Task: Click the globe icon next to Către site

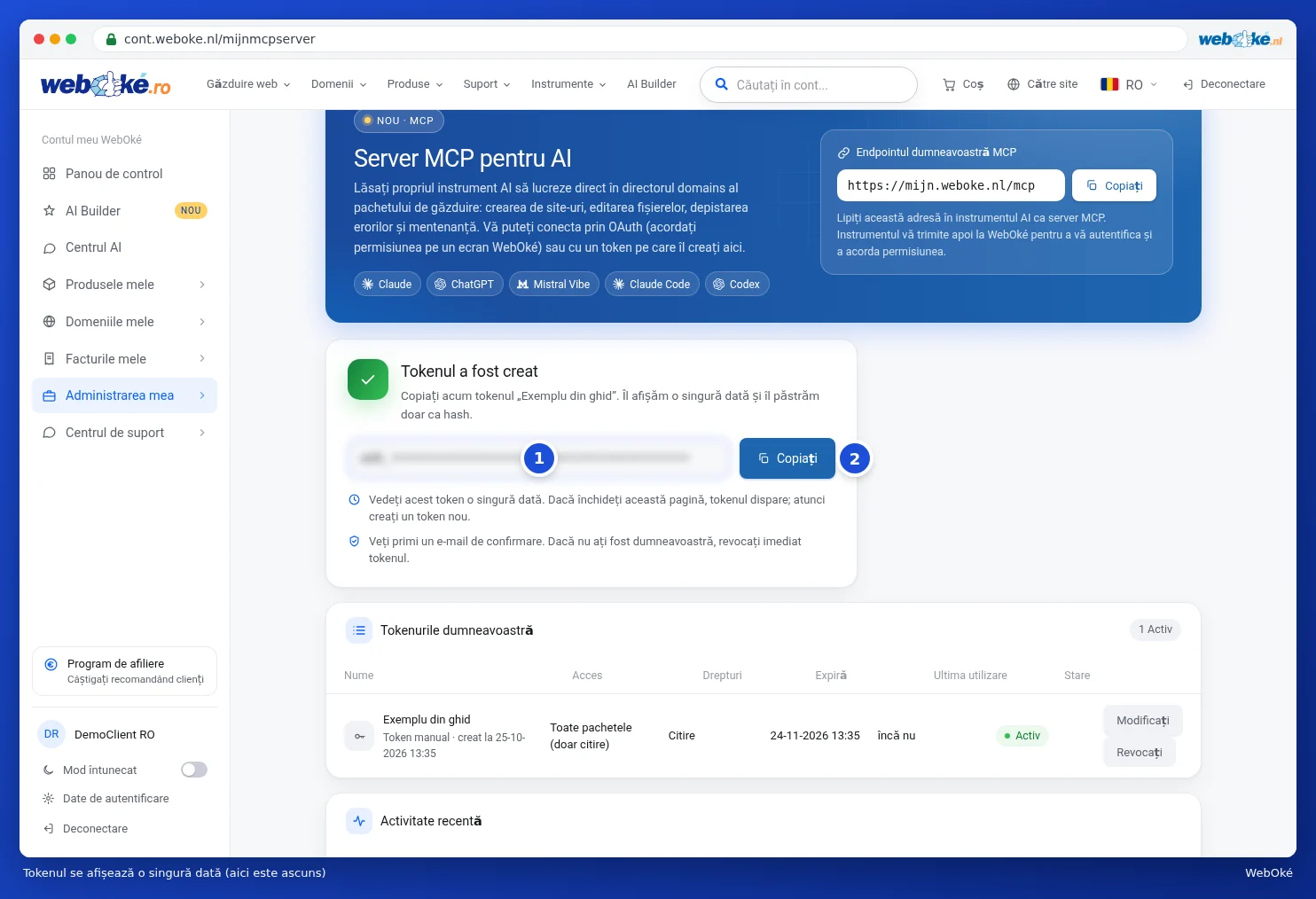Action: click(1014, 84)
